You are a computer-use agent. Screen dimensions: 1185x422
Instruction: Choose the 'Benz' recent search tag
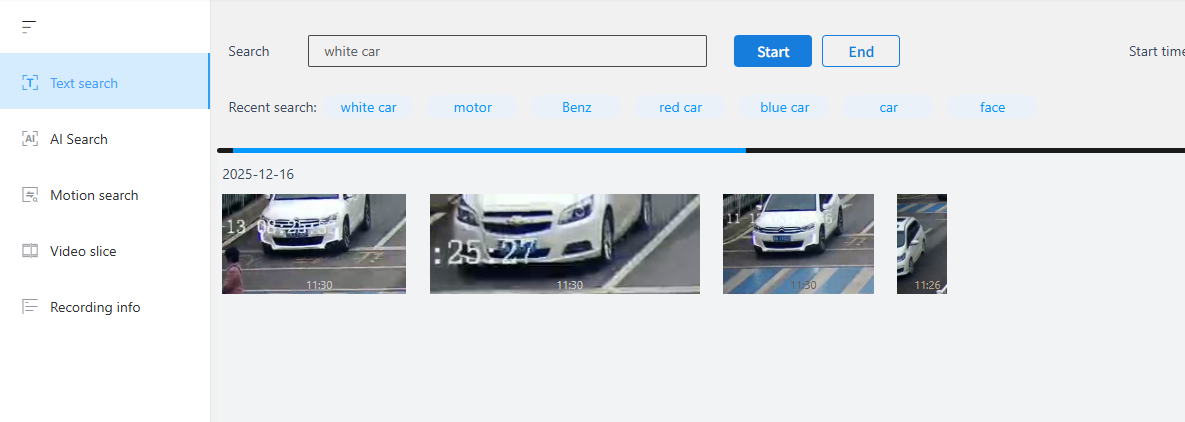576,107
